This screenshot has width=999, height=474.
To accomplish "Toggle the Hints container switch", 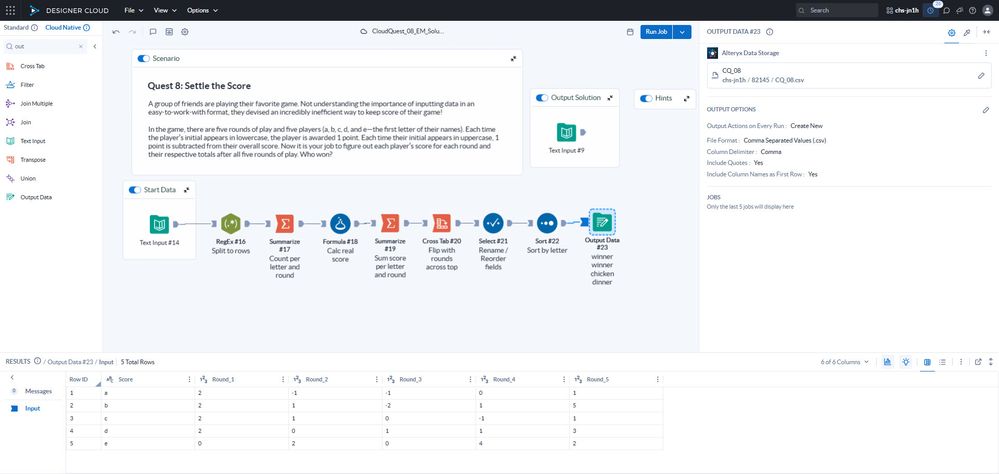I will pos(646,98).
